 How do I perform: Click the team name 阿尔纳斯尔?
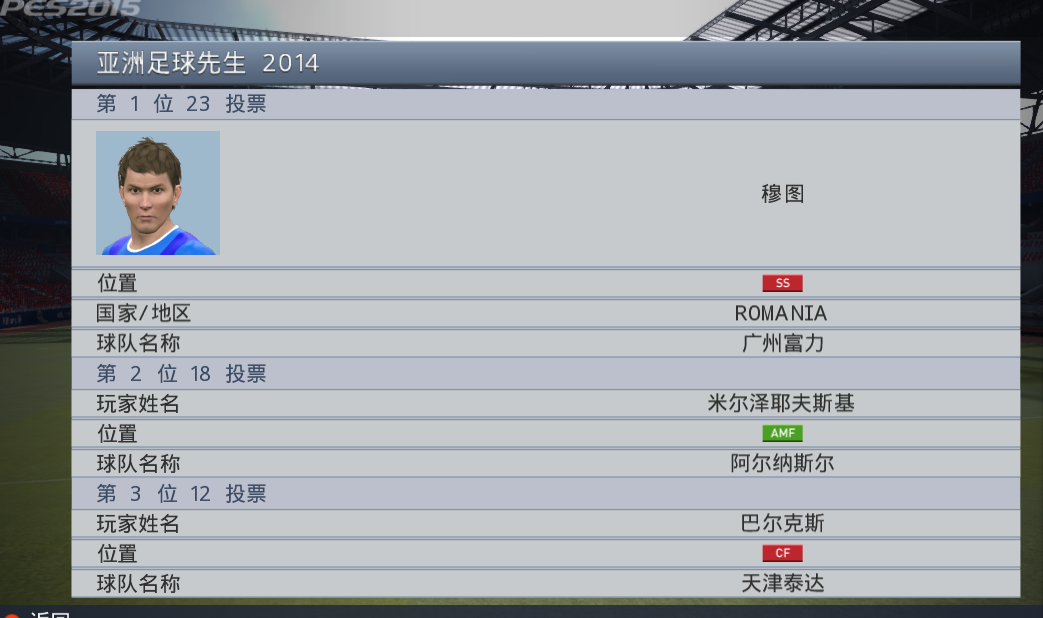(x=782, y=463)
